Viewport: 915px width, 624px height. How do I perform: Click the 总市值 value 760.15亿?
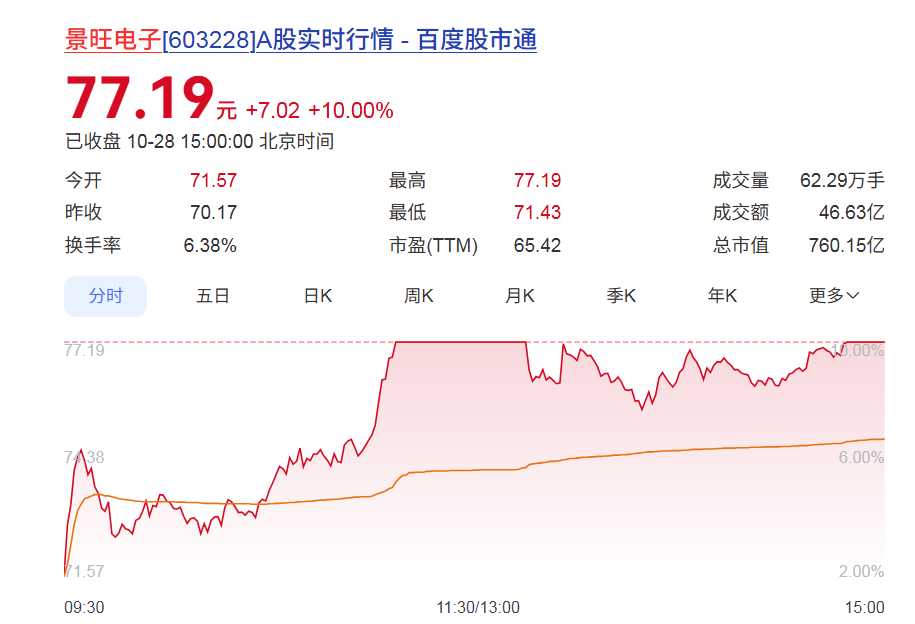pos(846,245)
